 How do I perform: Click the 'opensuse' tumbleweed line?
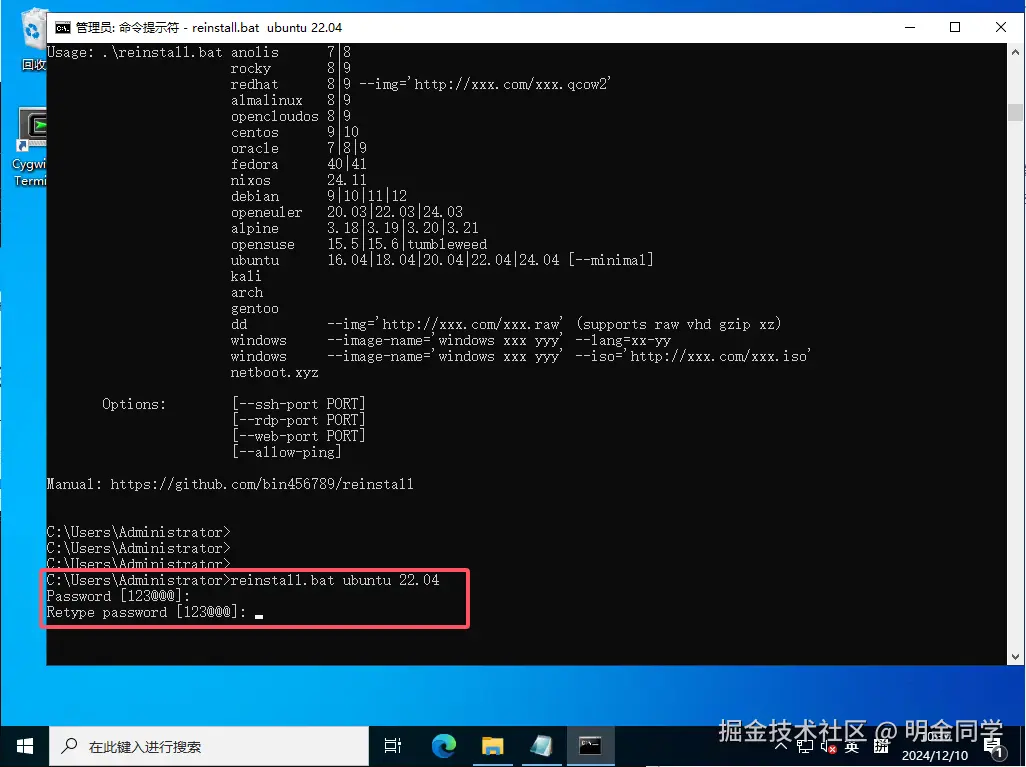point(359,244)
